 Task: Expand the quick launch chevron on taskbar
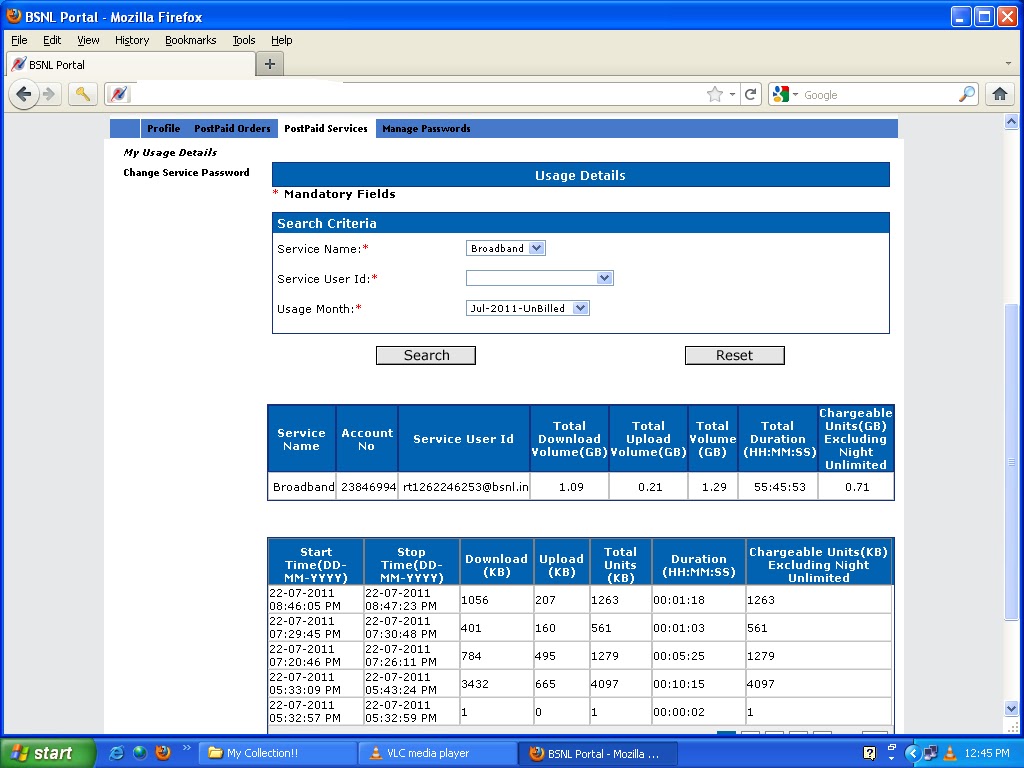[187, 748]
